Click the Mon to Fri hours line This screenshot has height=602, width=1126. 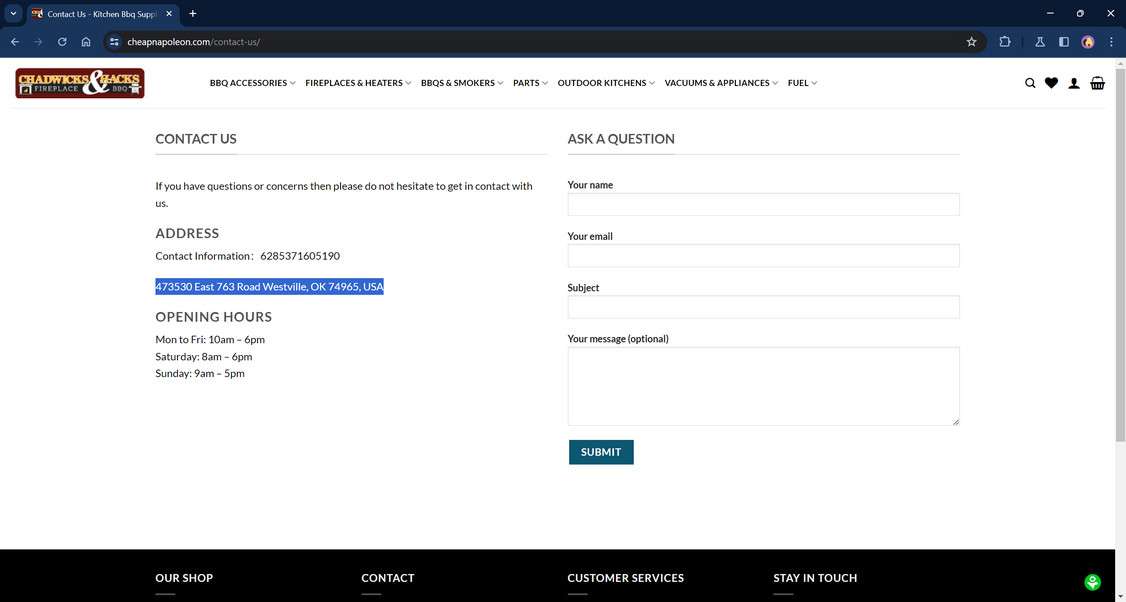(210, 340)
